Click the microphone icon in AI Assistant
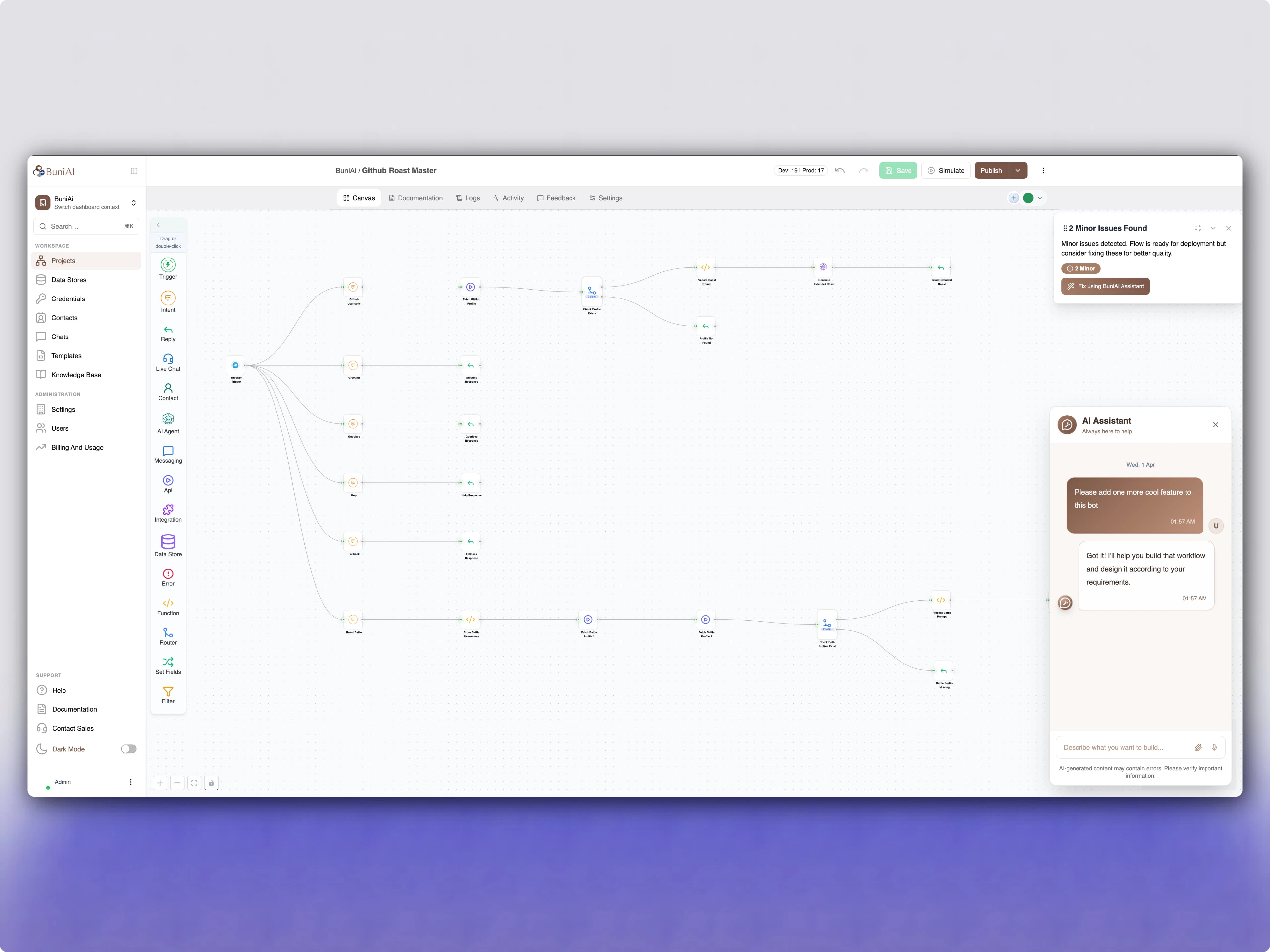Viewport: 1270px width, 952px height. pos(1214,747)
